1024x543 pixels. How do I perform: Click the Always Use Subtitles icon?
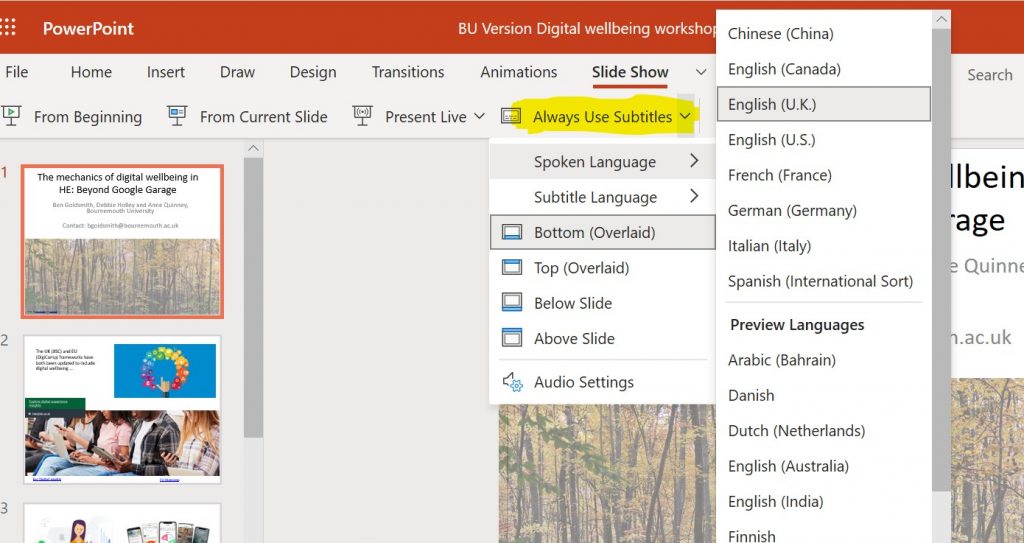(x=511, y=116)
